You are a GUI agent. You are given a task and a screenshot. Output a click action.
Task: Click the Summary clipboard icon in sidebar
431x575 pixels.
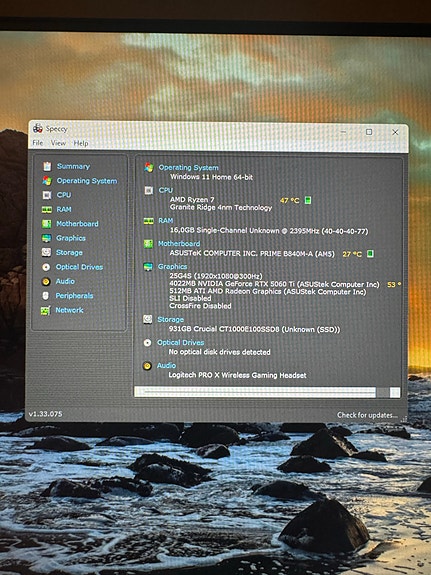[47, 166]
